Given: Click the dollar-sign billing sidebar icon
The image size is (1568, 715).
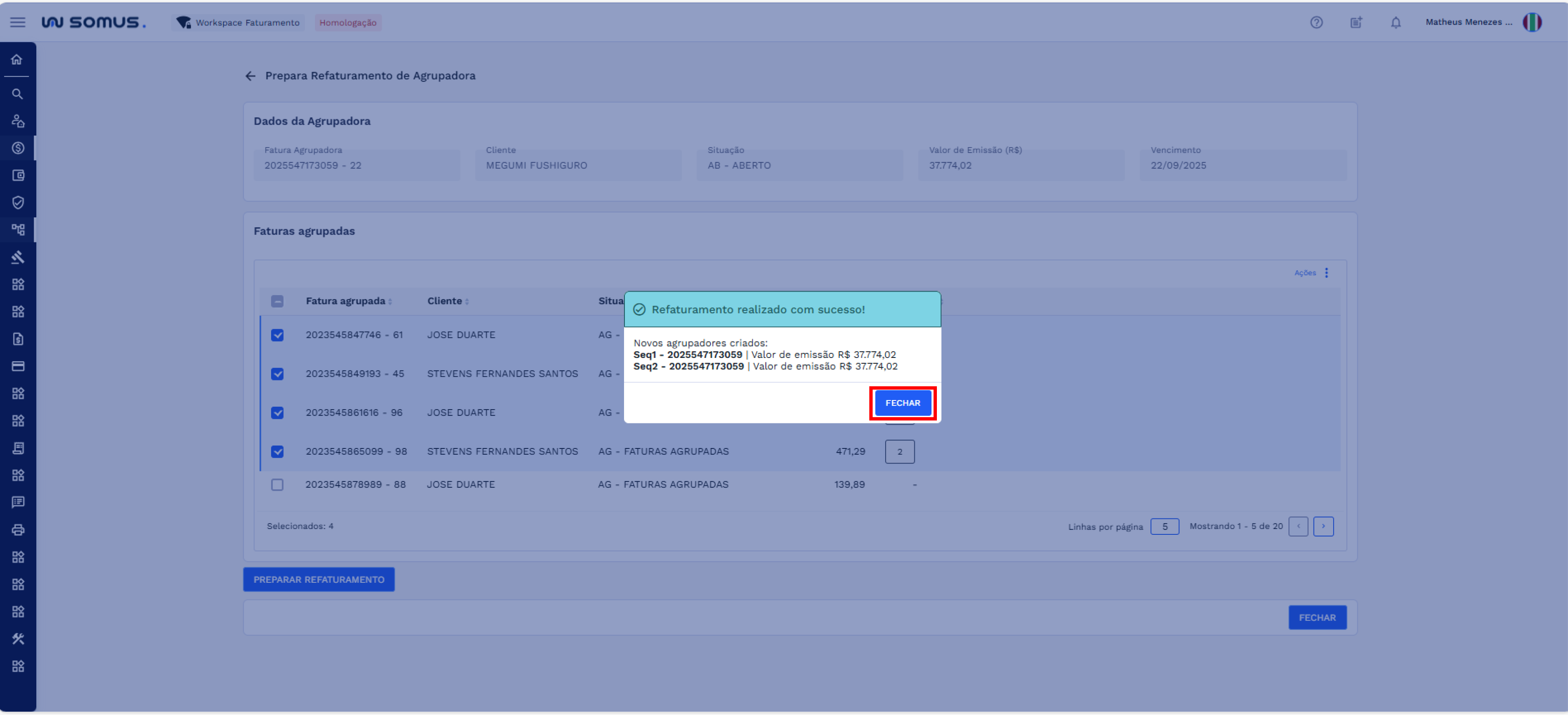Looking at the screenshot, I should click(18, 149).
